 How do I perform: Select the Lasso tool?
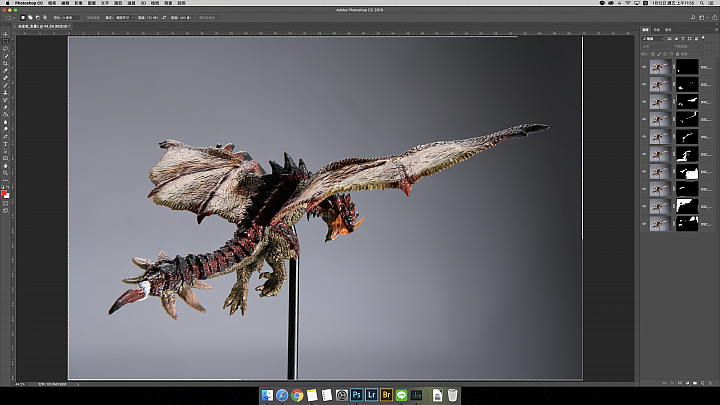point(6,49)
